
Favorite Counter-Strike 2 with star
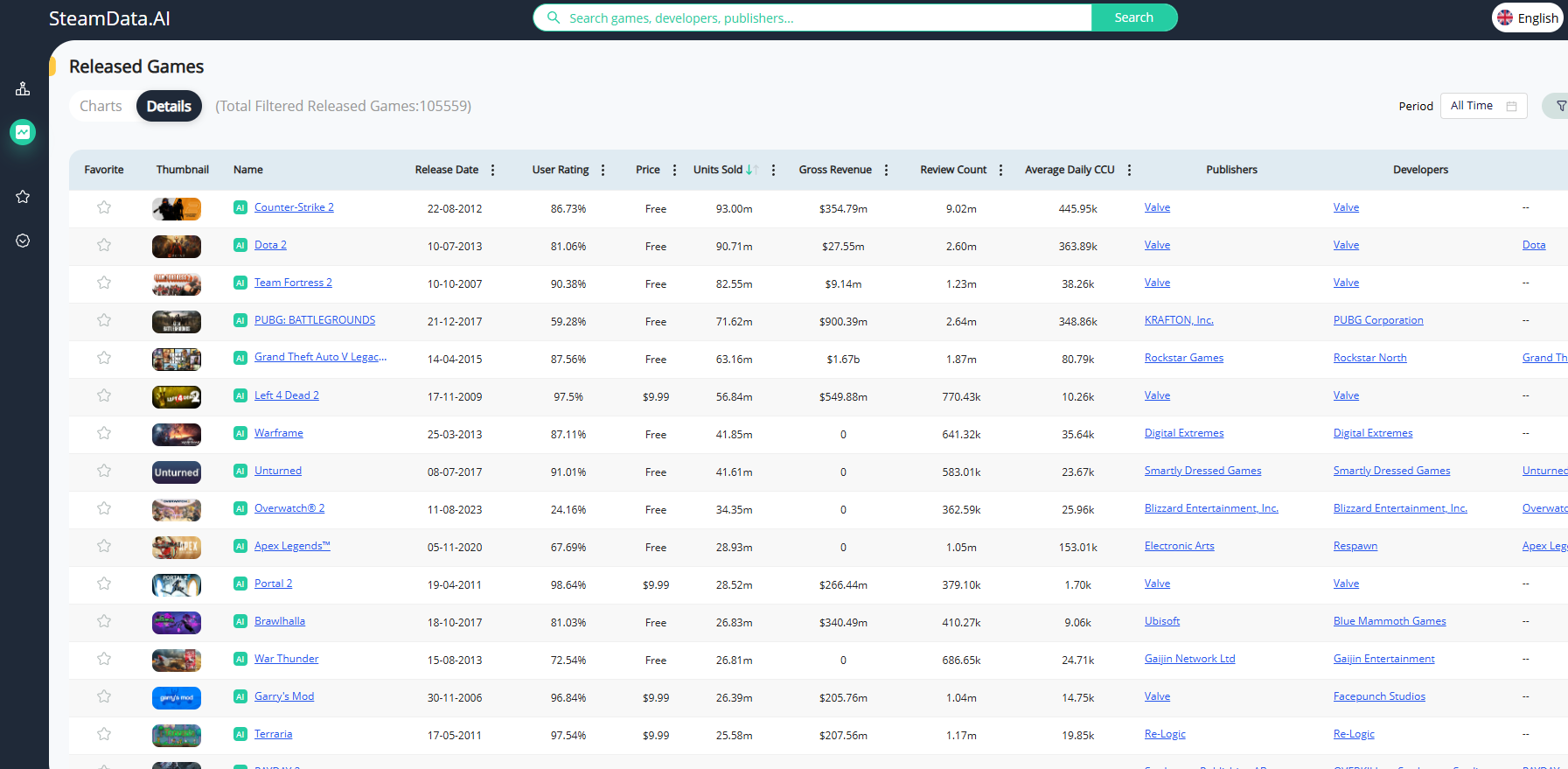tap(104, 207)
